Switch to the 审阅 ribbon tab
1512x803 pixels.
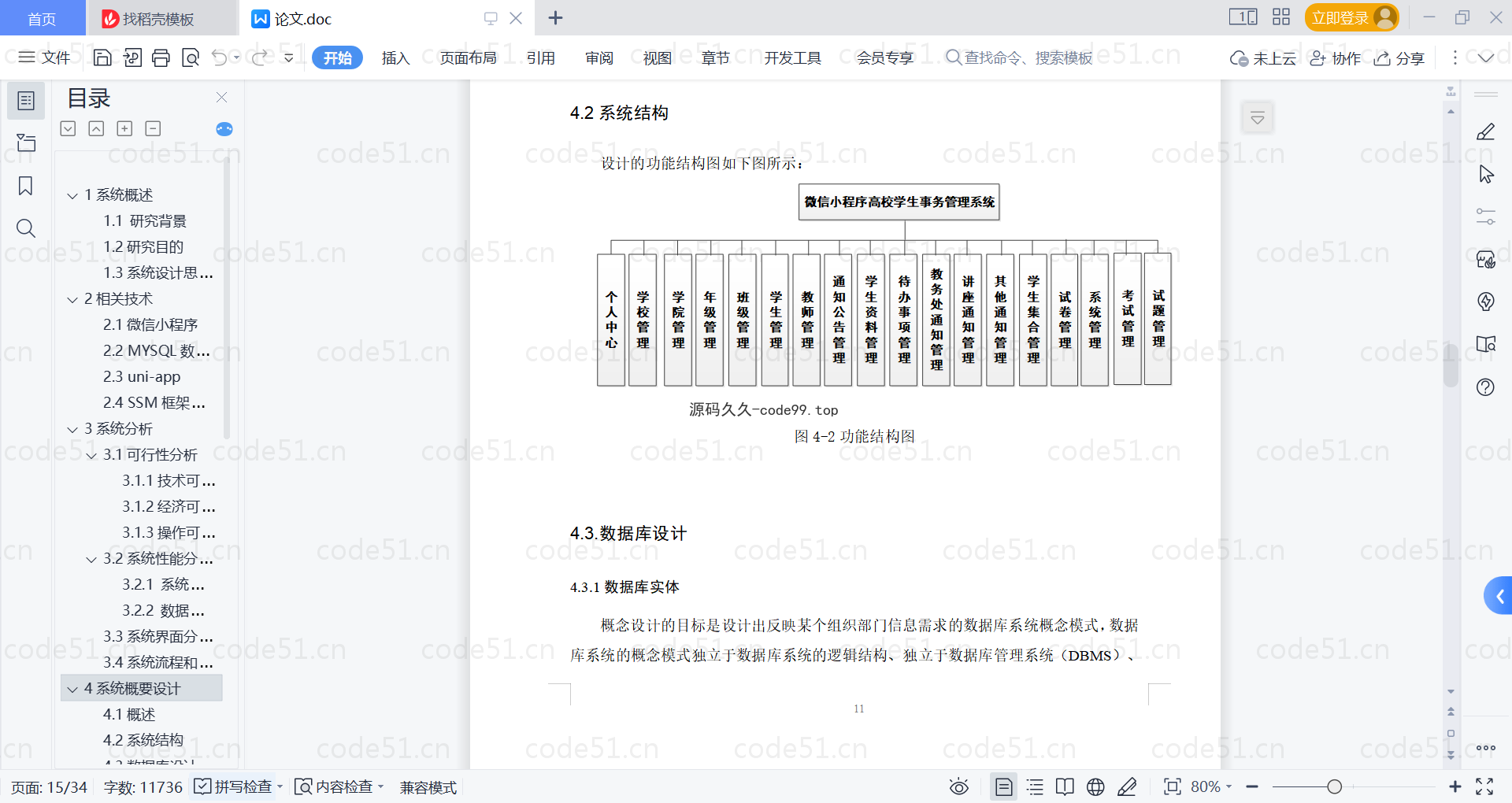pos(599,57)
